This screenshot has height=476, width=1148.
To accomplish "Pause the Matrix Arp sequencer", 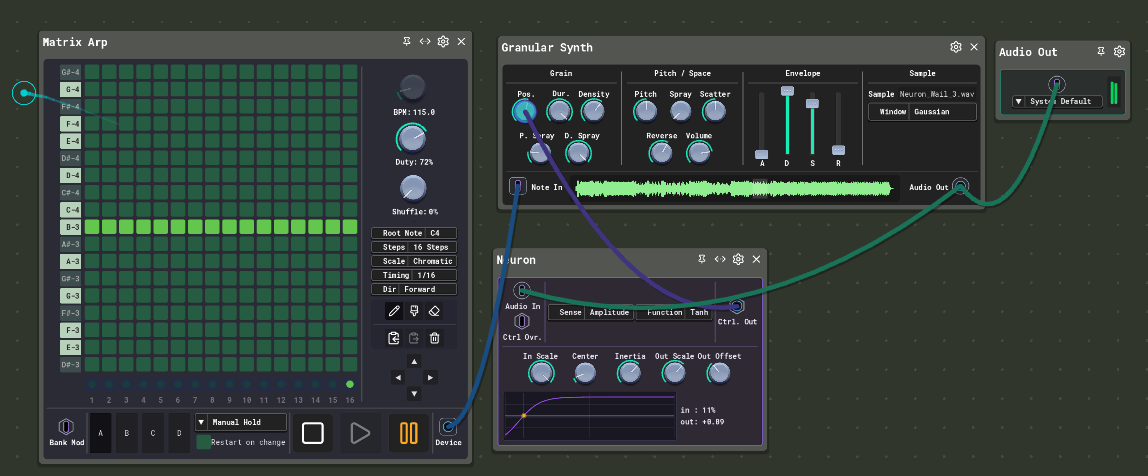I will pos(409,433).
